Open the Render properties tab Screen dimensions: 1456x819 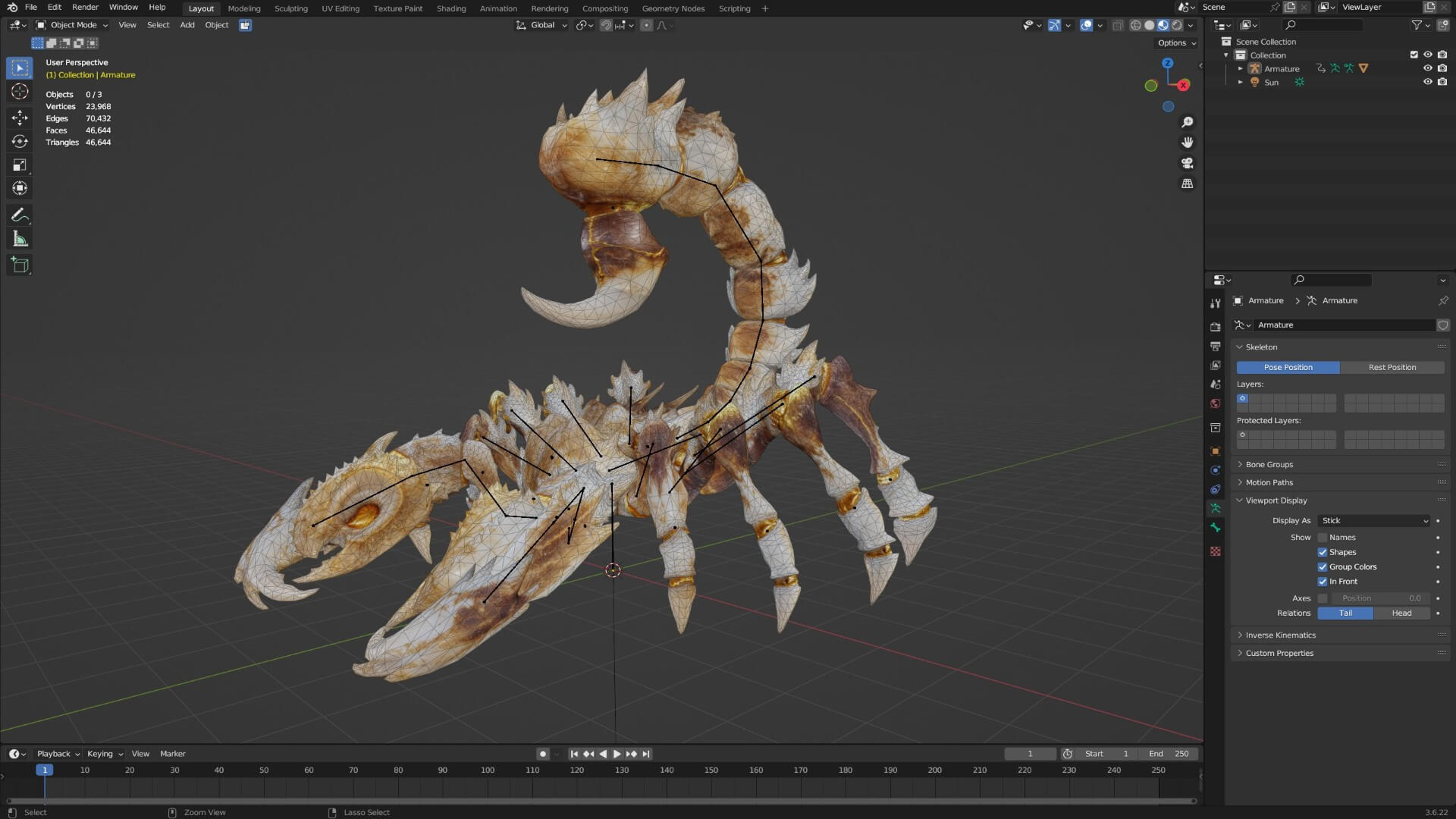point(1216,327)
